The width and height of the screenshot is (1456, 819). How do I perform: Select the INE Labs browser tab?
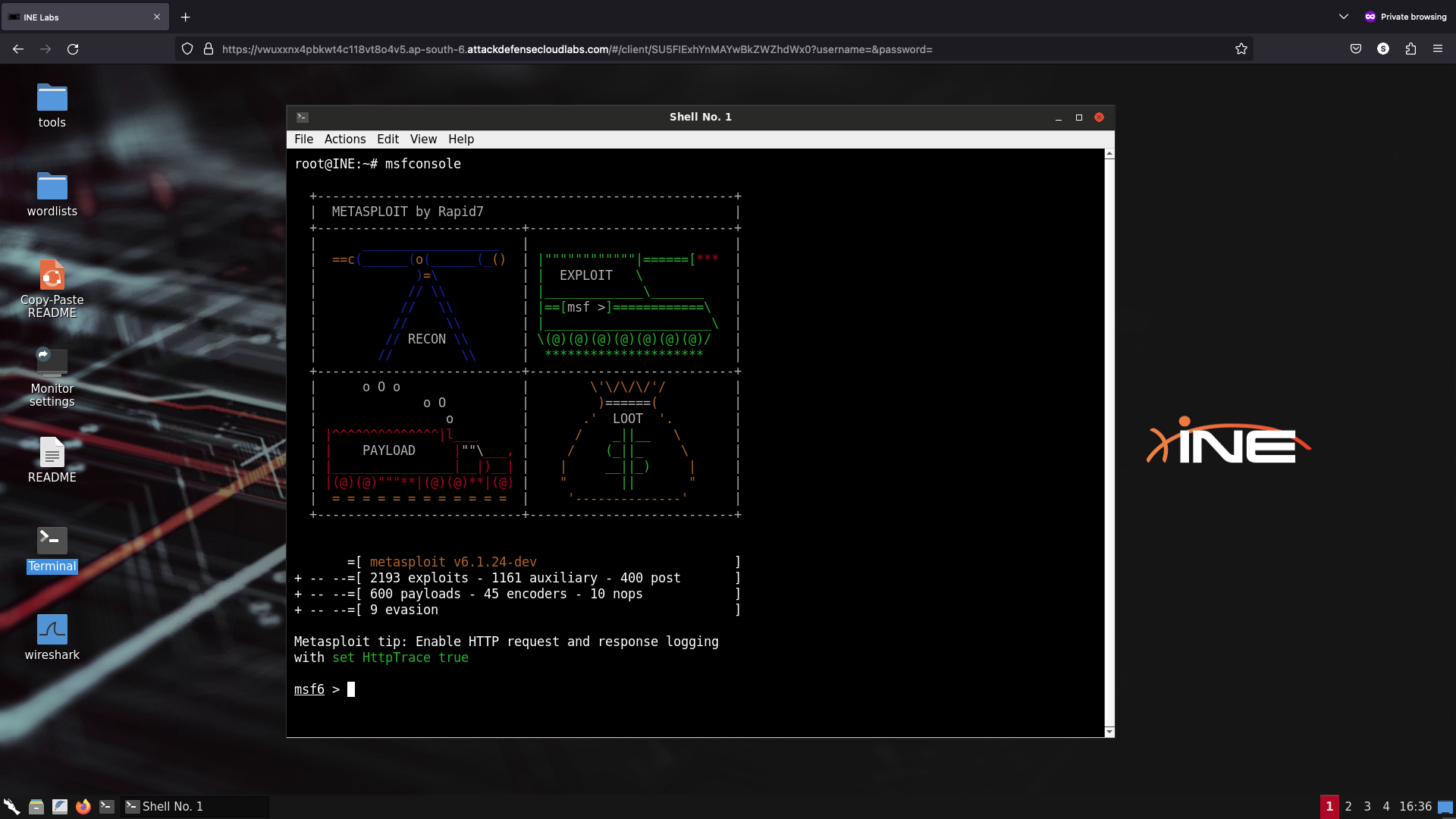pos(85,17)
